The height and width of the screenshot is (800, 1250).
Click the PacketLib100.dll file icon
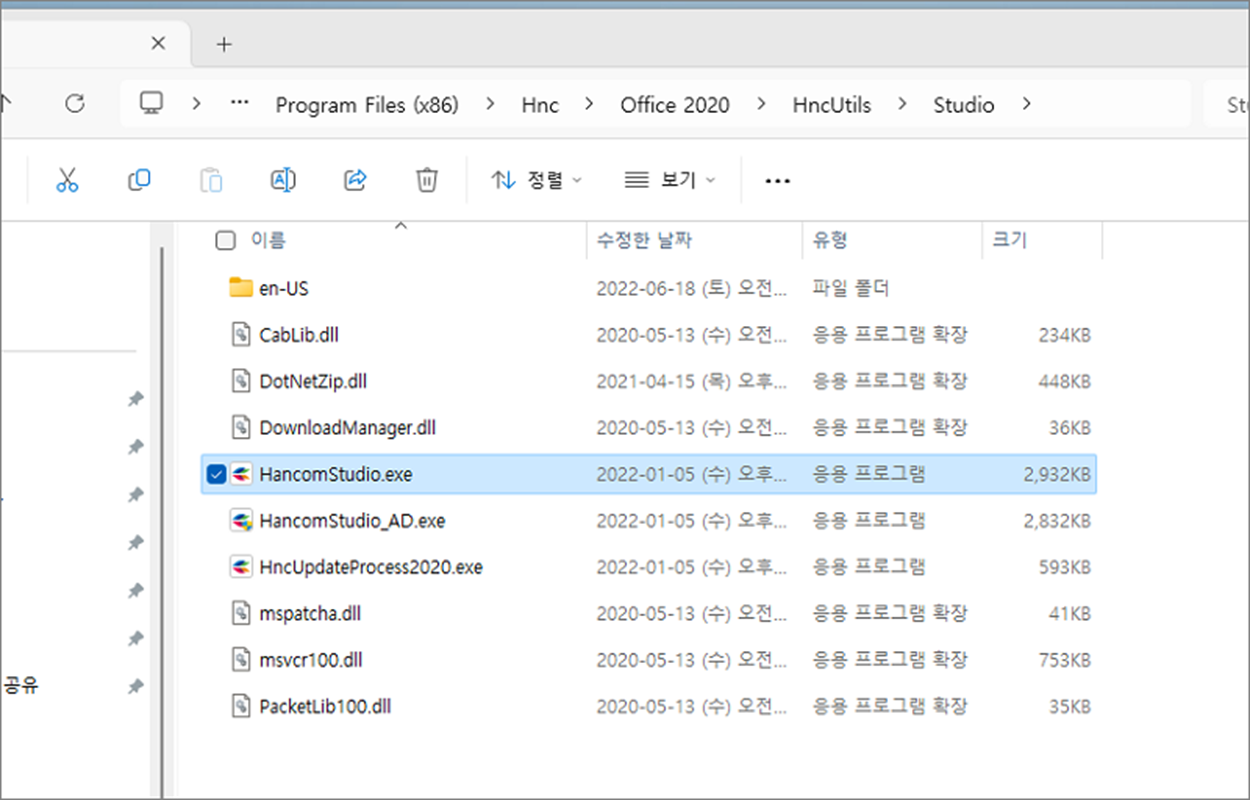pos(240,706)
